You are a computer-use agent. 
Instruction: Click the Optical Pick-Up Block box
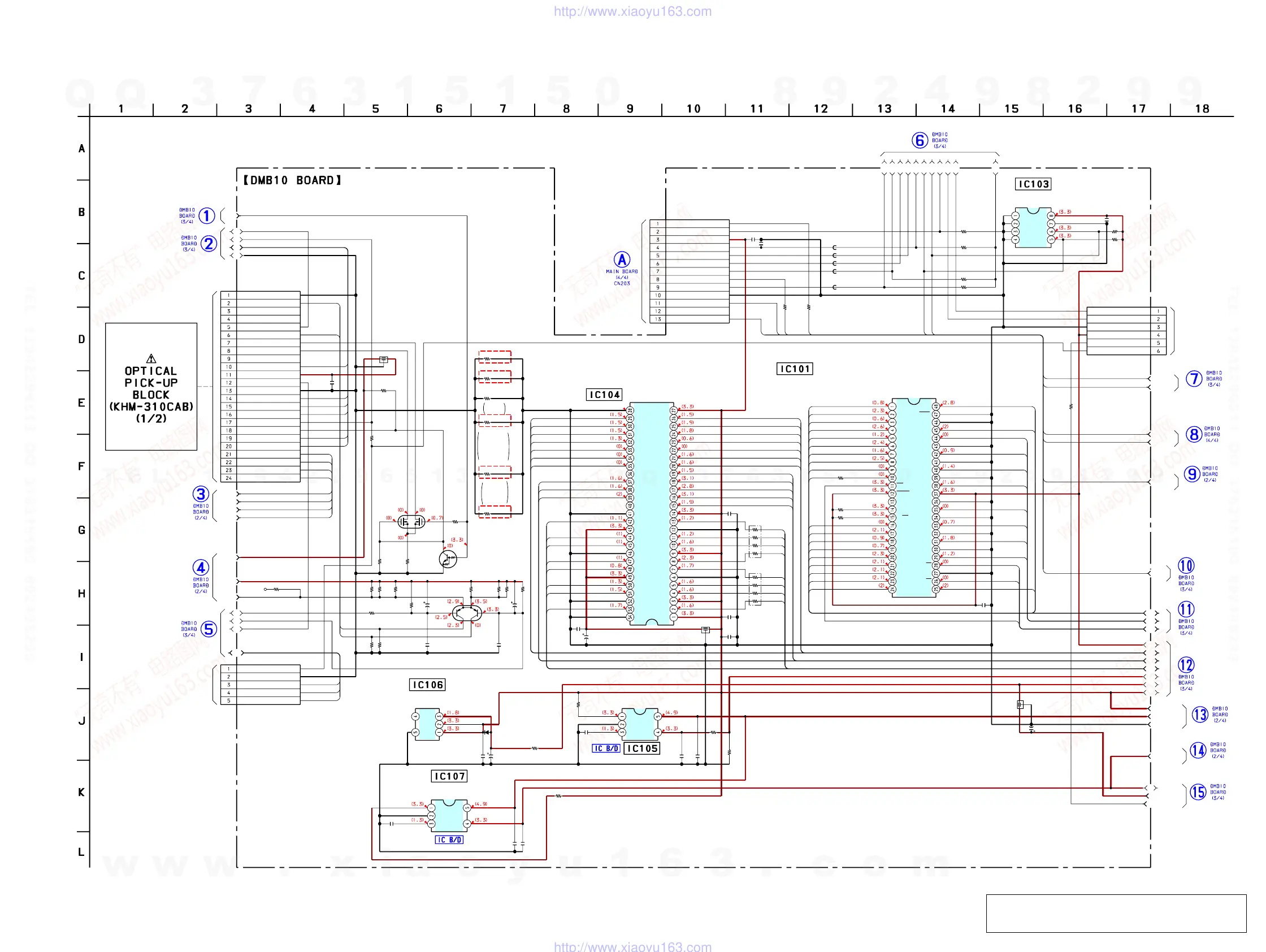click(151, 387)
